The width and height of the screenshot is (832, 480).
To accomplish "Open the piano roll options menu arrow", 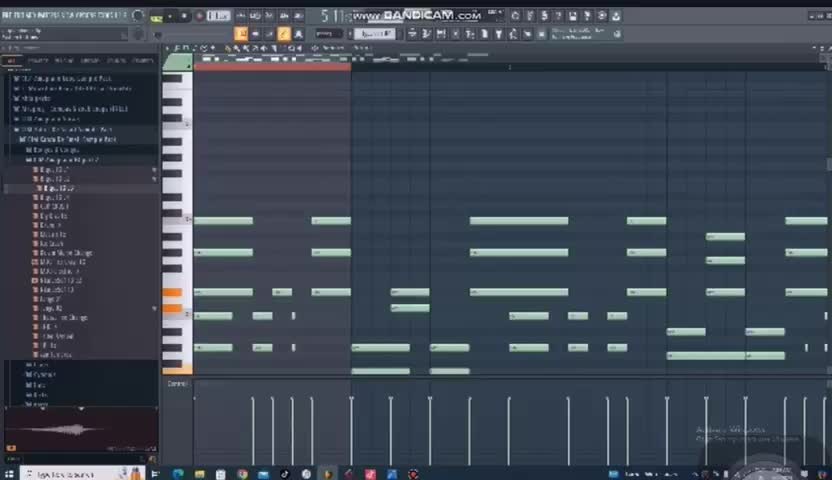I will pyautogui.click(x=167, y=48).
